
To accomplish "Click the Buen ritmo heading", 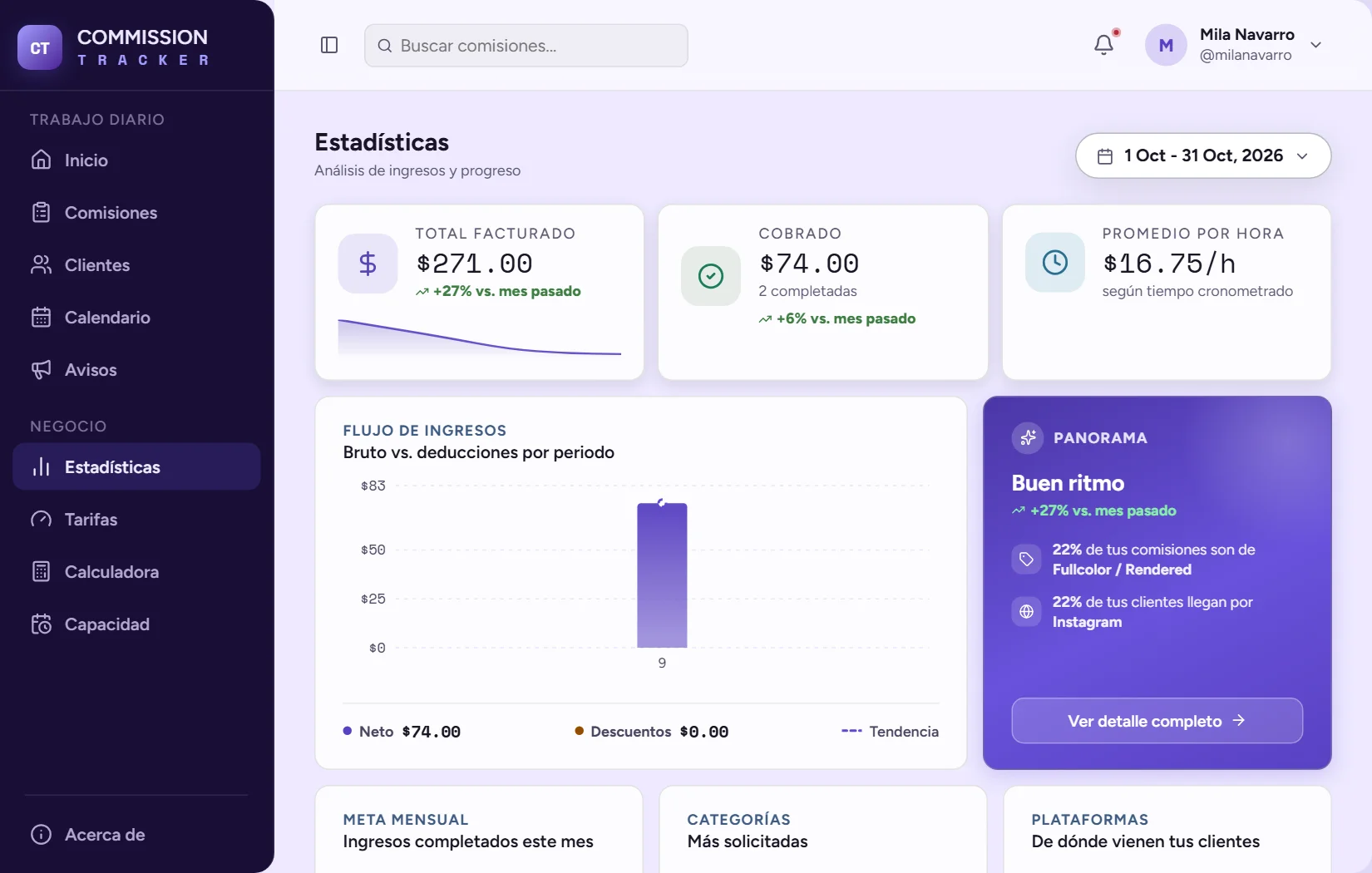I will tap(1068, 483).
